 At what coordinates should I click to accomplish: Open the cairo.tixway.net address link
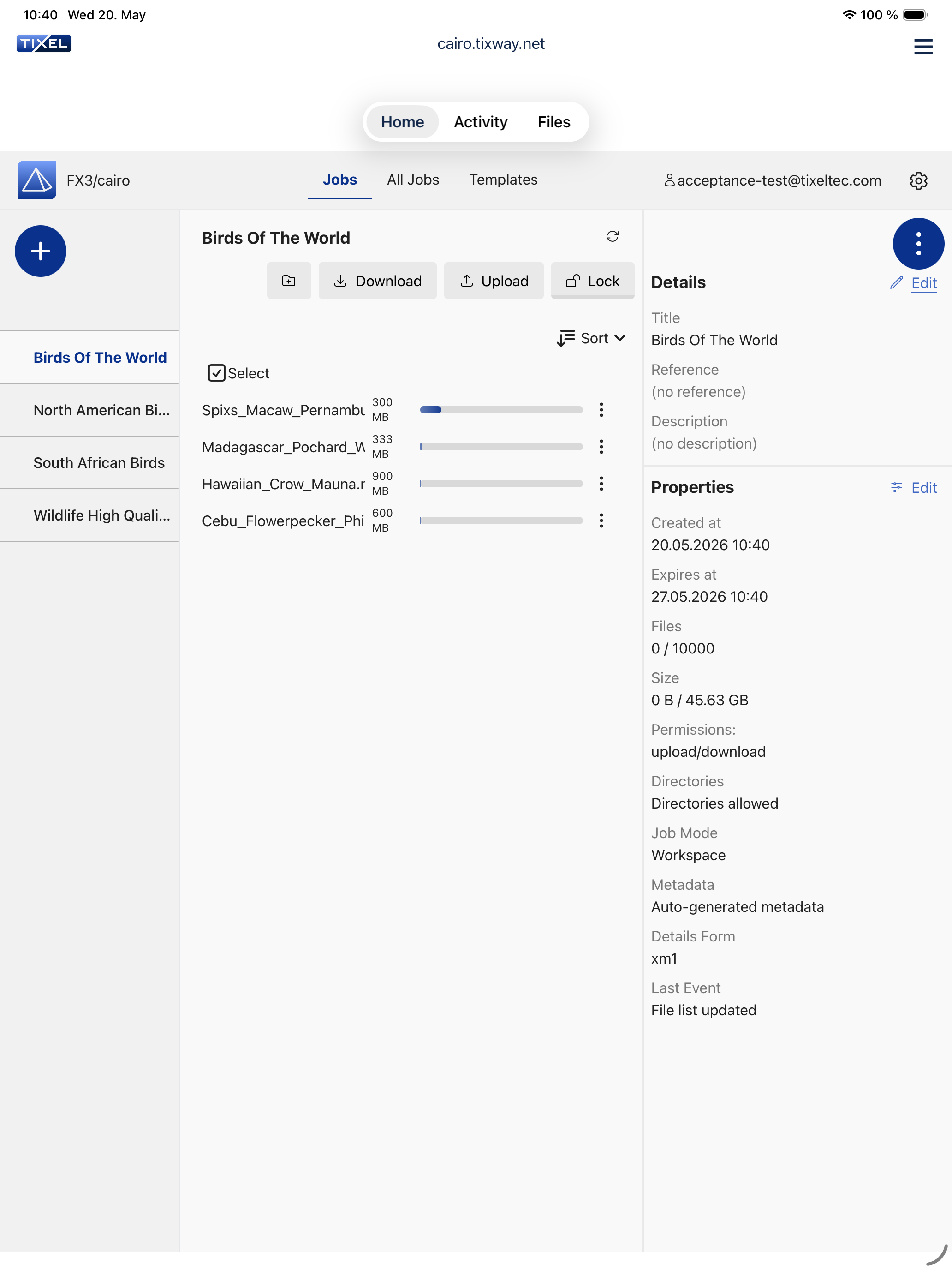pyautogui.click(x=491, y=44)
